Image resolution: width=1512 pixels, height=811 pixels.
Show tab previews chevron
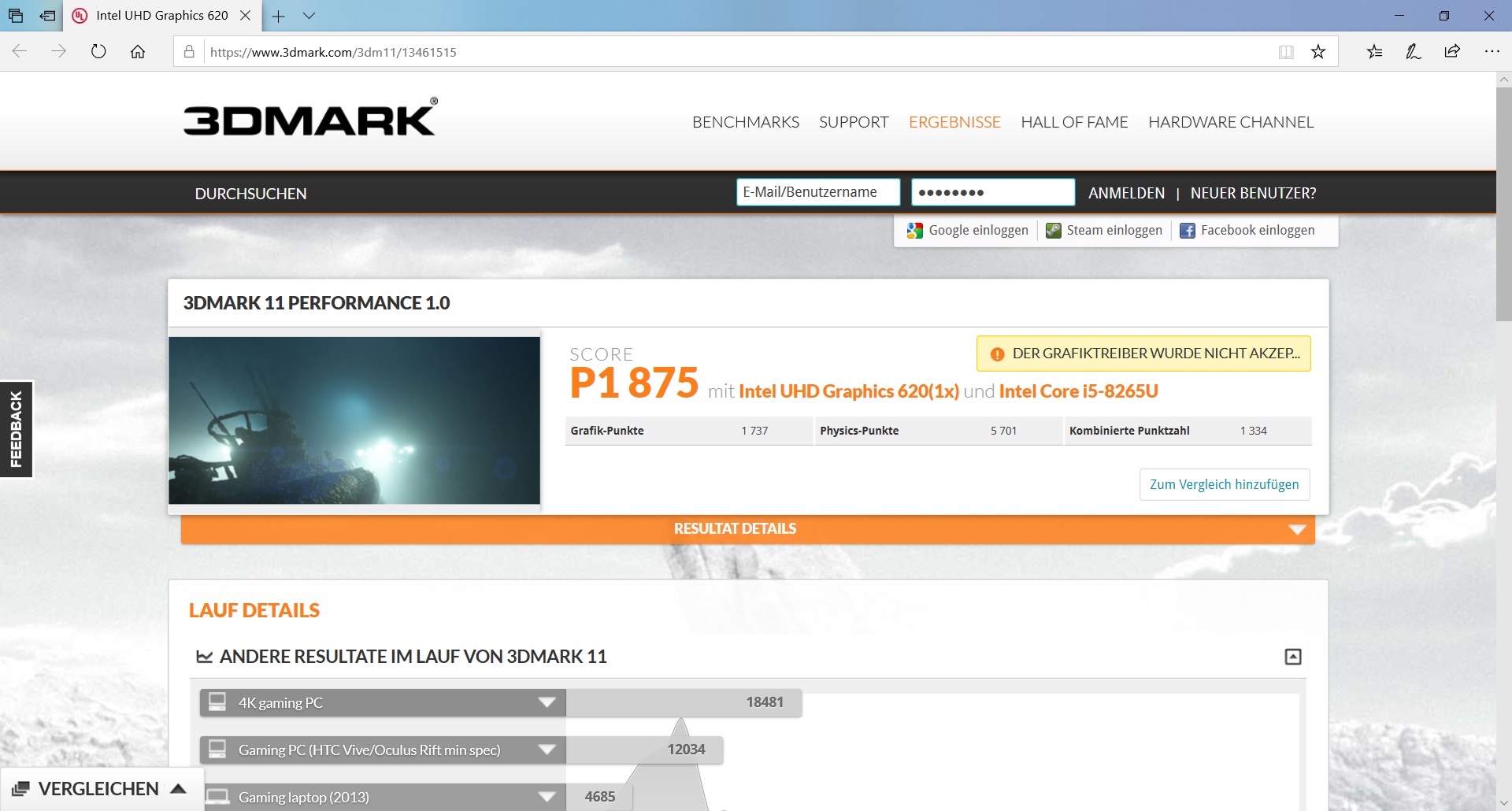(309, 16)
